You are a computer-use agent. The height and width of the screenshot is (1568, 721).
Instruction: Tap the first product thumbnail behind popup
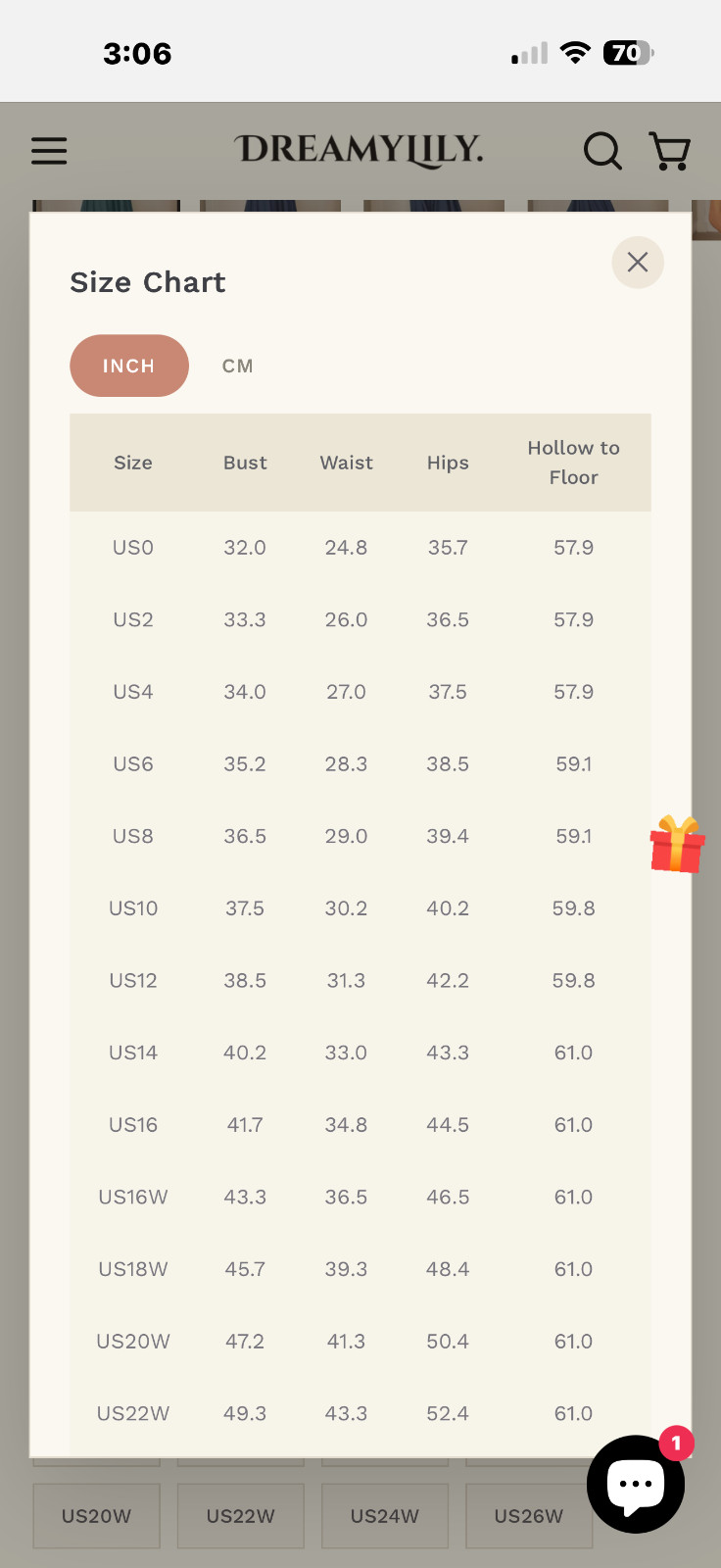[106, 206]
